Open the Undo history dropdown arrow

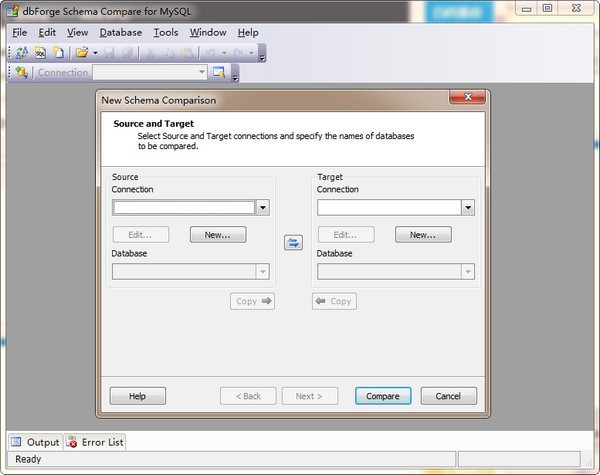point(224,53)
